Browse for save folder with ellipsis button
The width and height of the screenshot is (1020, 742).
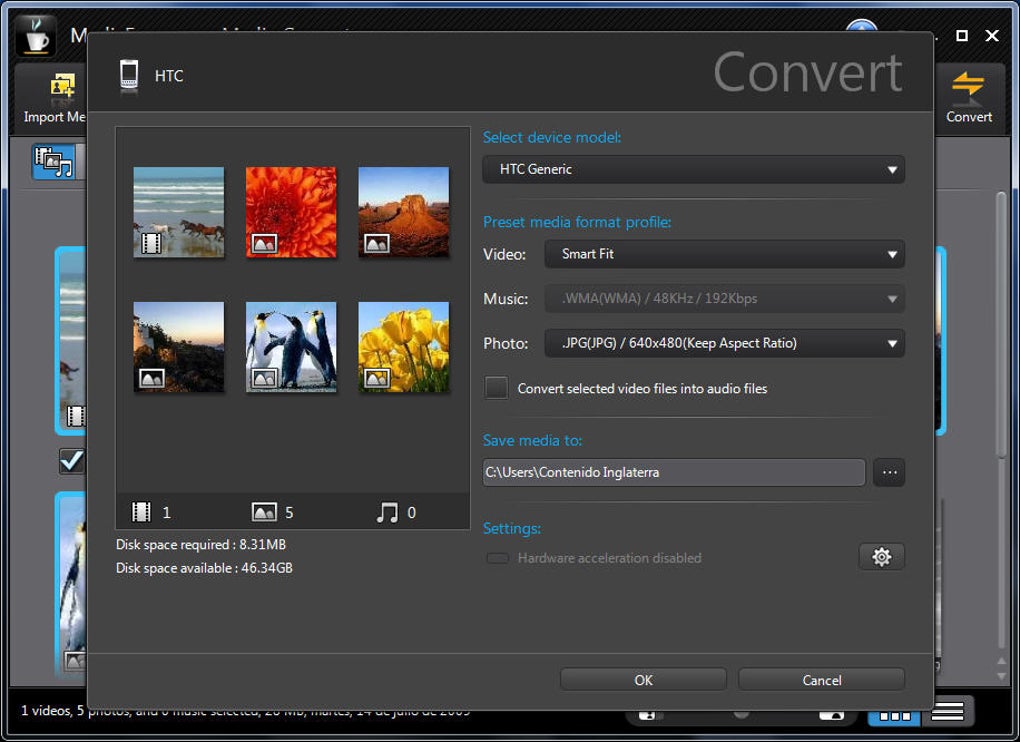click(x=888, y=472)
